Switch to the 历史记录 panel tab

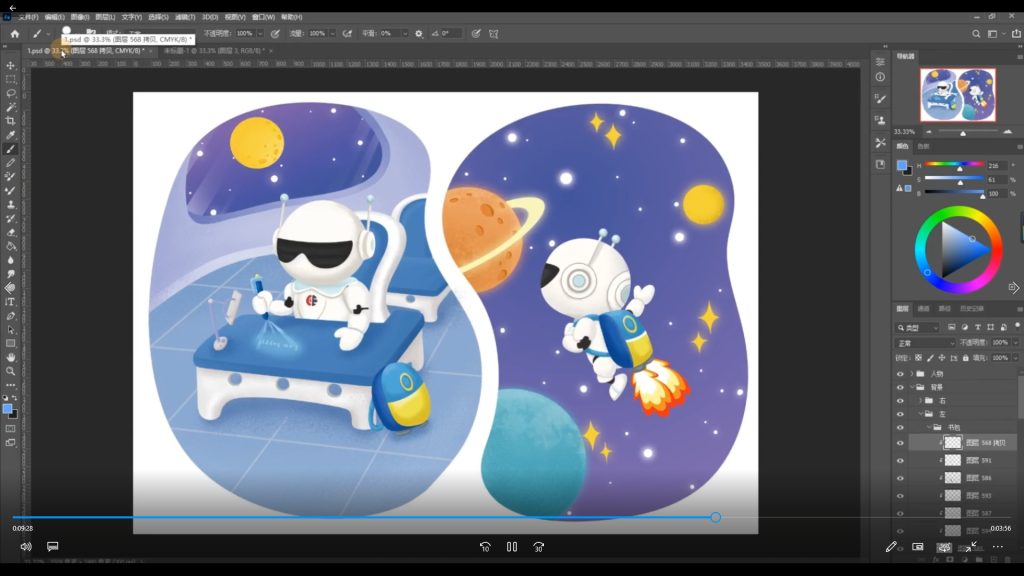pyautogui.click(x=972, y=309)
